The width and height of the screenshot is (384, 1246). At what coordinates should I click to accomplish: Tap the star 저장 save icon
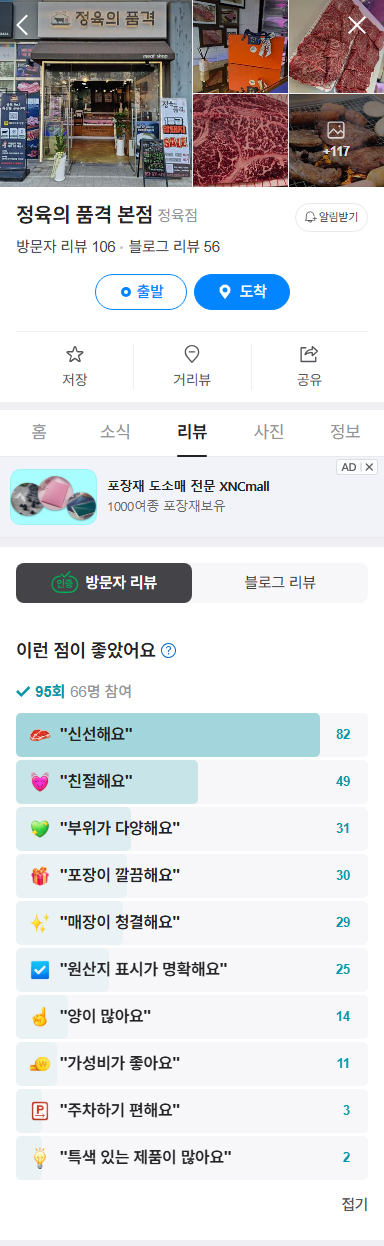[x=75, y=354]
